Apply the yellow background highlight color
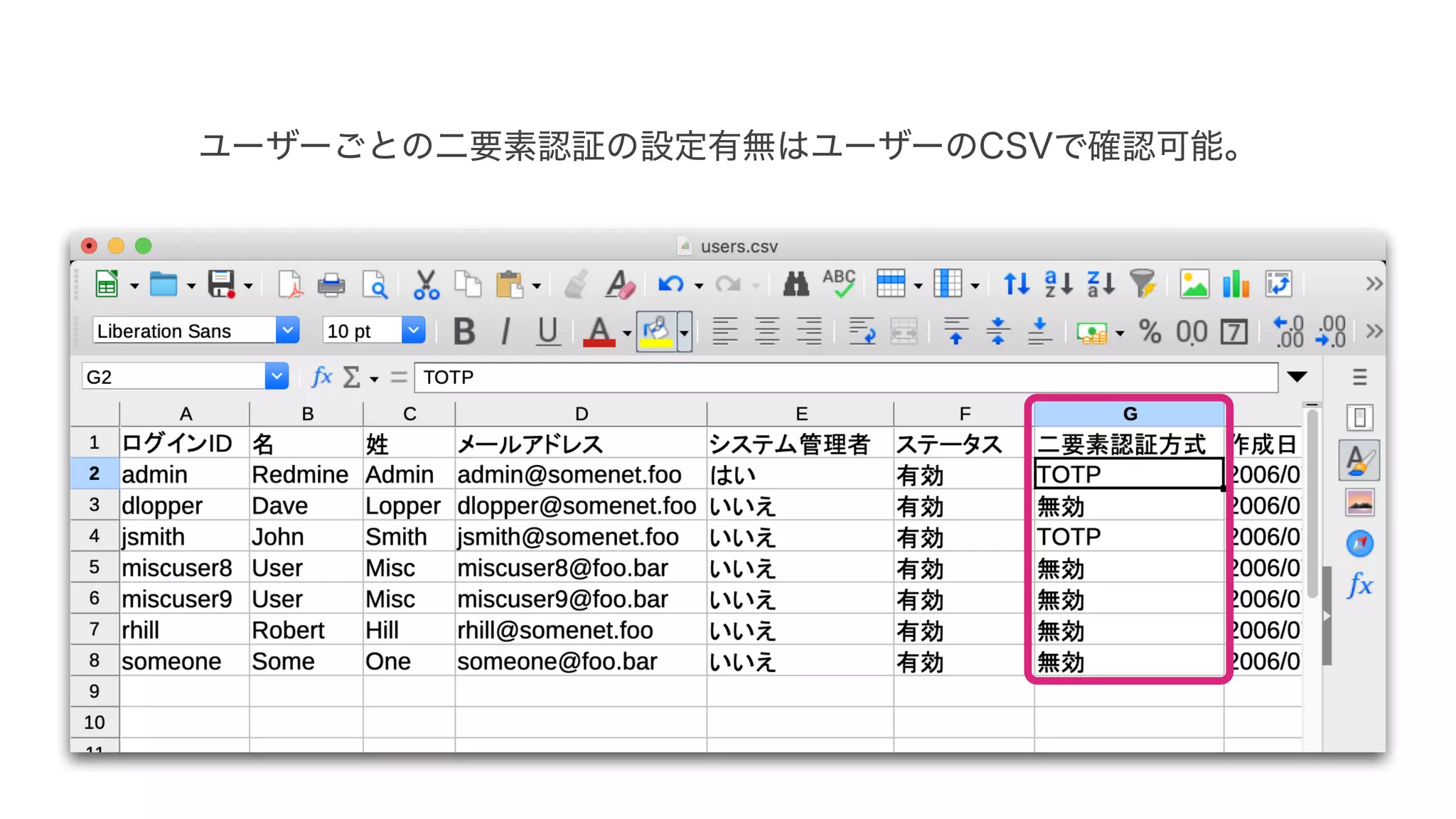Image resolution: width=1456 pixels, height=819 pixels. [656, 332]
